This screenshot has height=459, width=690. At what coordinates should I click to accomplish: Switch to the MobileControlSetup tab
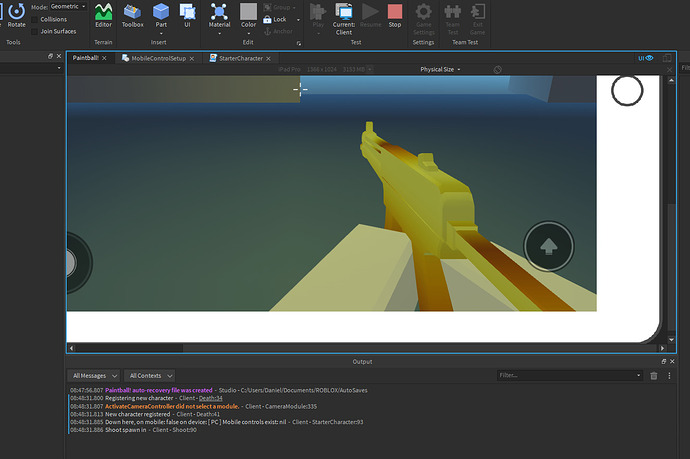coord(158,58)
